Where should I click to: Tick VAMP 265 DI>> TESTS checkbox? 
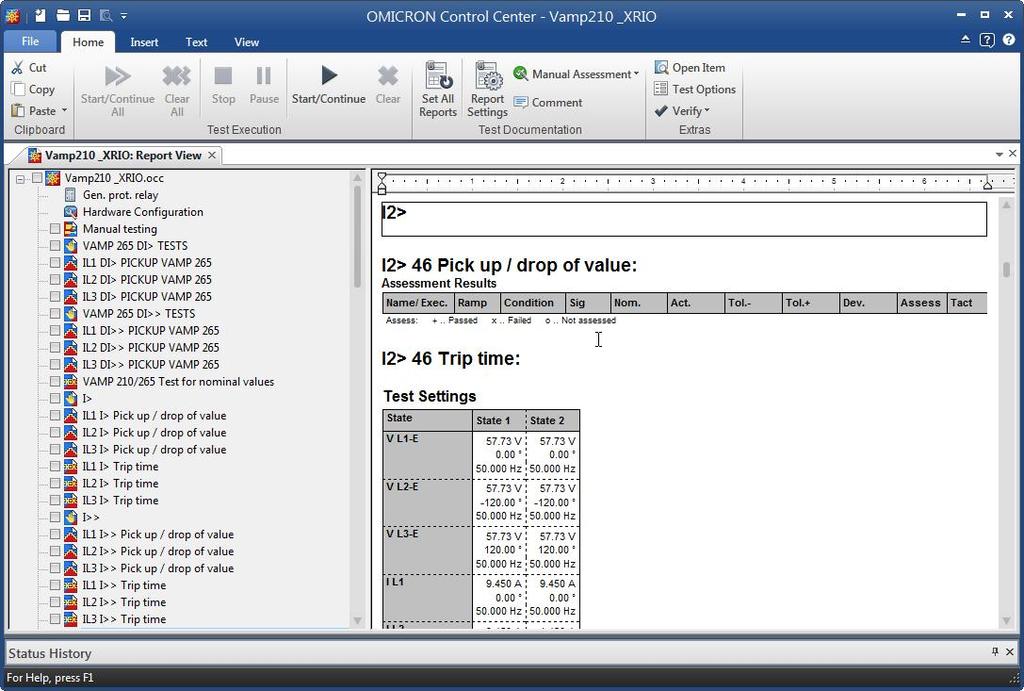click(x=55, y=313)
